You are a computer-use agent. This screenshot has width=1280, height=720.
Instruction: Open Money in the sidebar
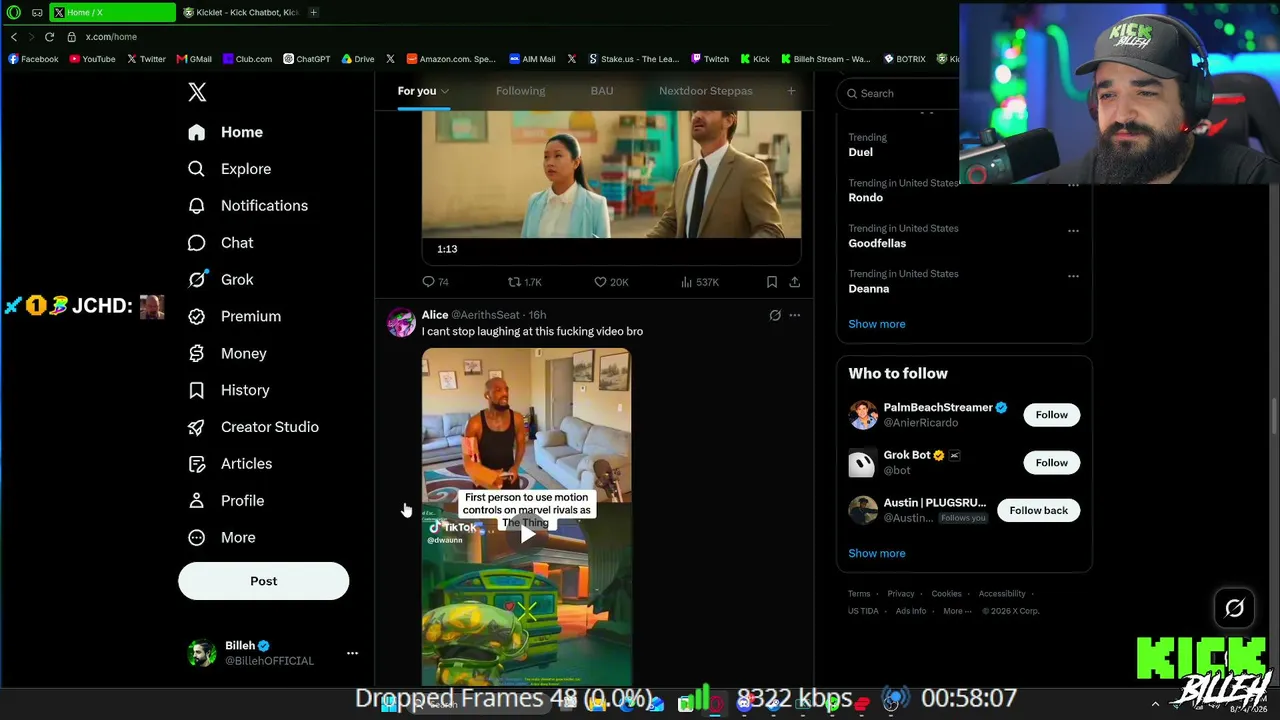228,353
